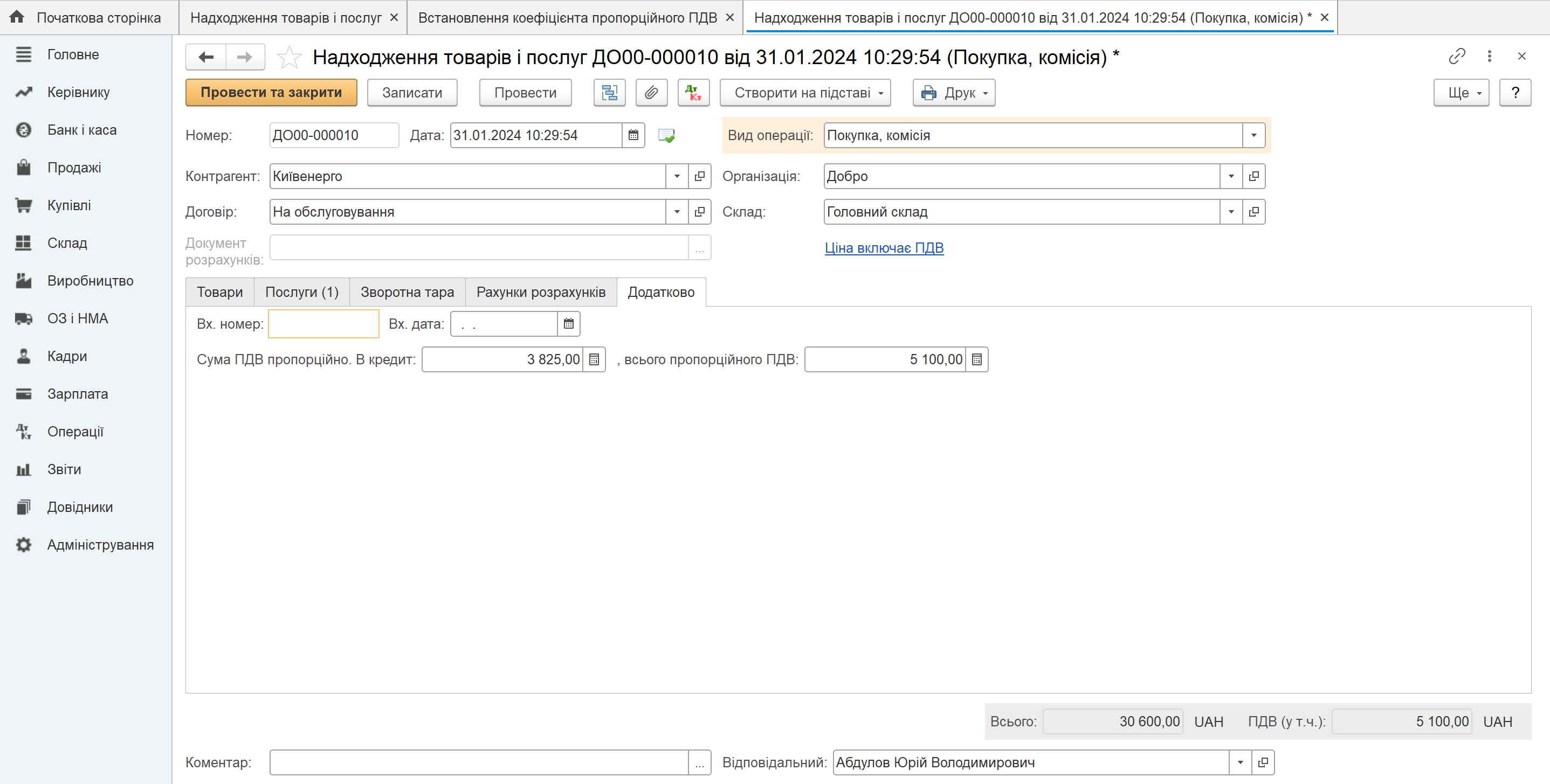
Task: Click the Ціна включає ПДВ link
Action: point(884,248)
